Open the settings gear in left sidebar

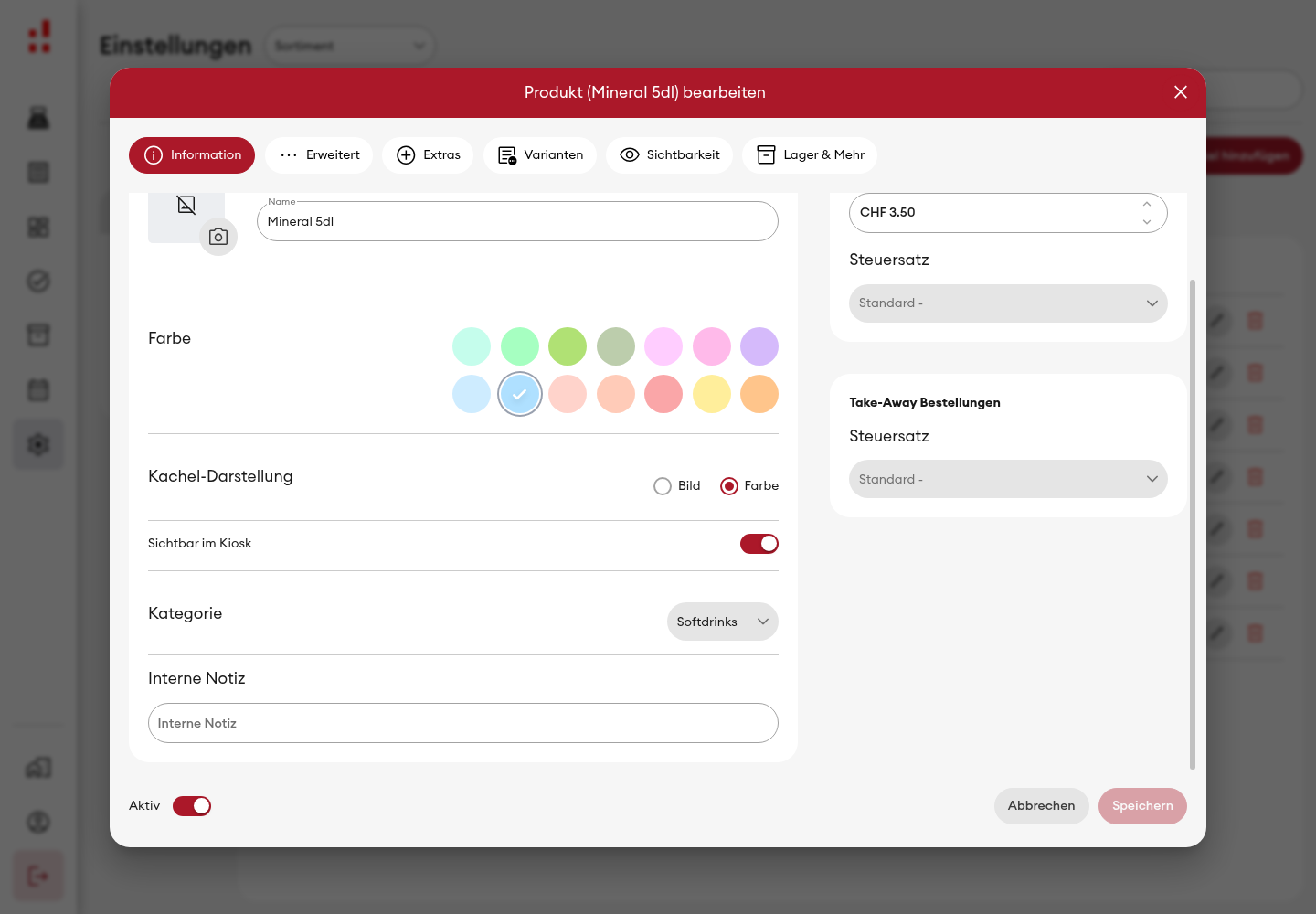coord(38,445)
